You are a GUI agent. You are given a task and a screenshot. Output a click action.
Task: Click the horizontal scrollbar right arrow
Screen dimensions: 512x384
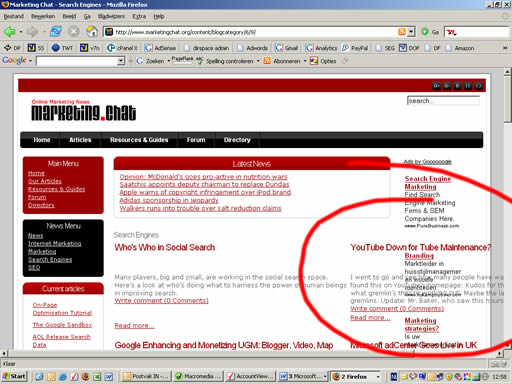(499, 353)
